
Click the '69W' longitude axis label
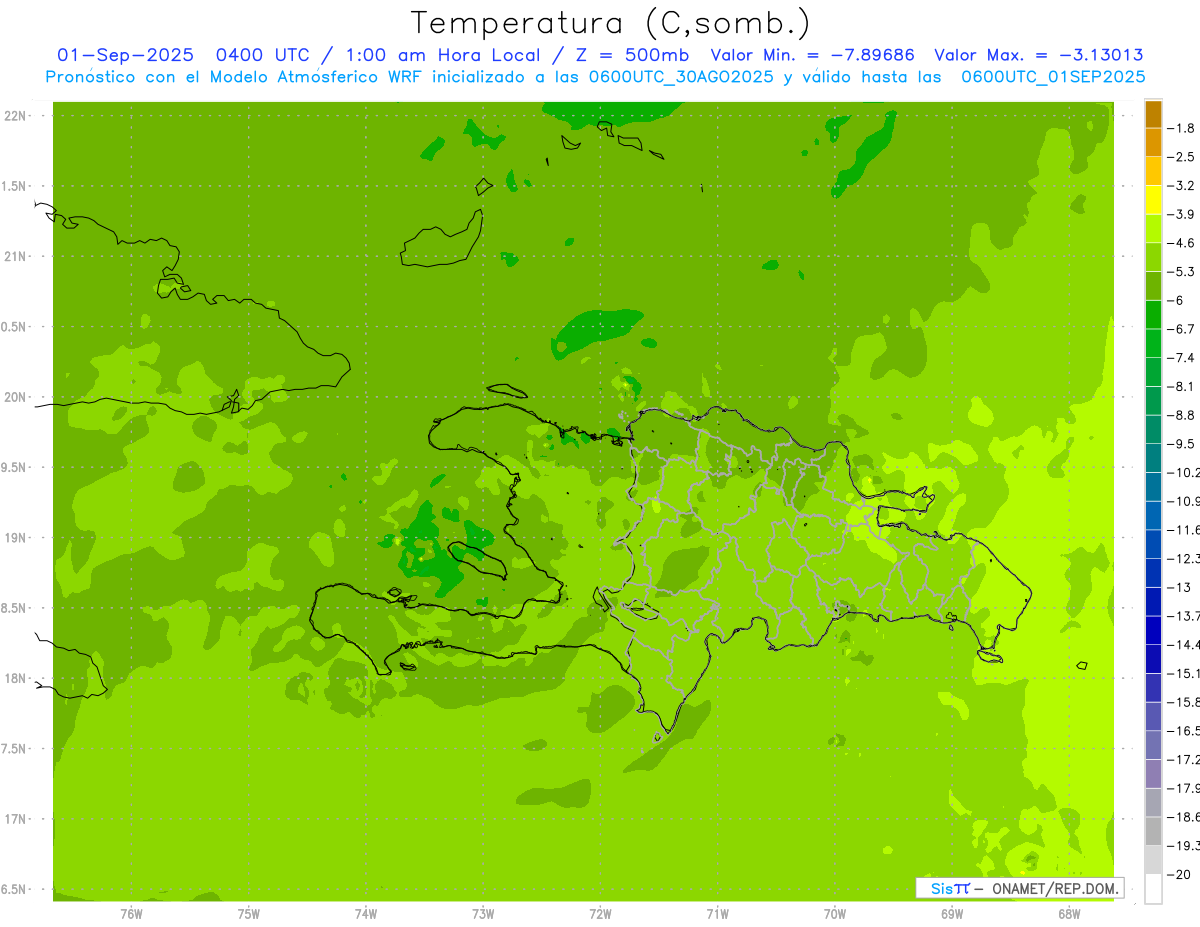pos(952,913)
